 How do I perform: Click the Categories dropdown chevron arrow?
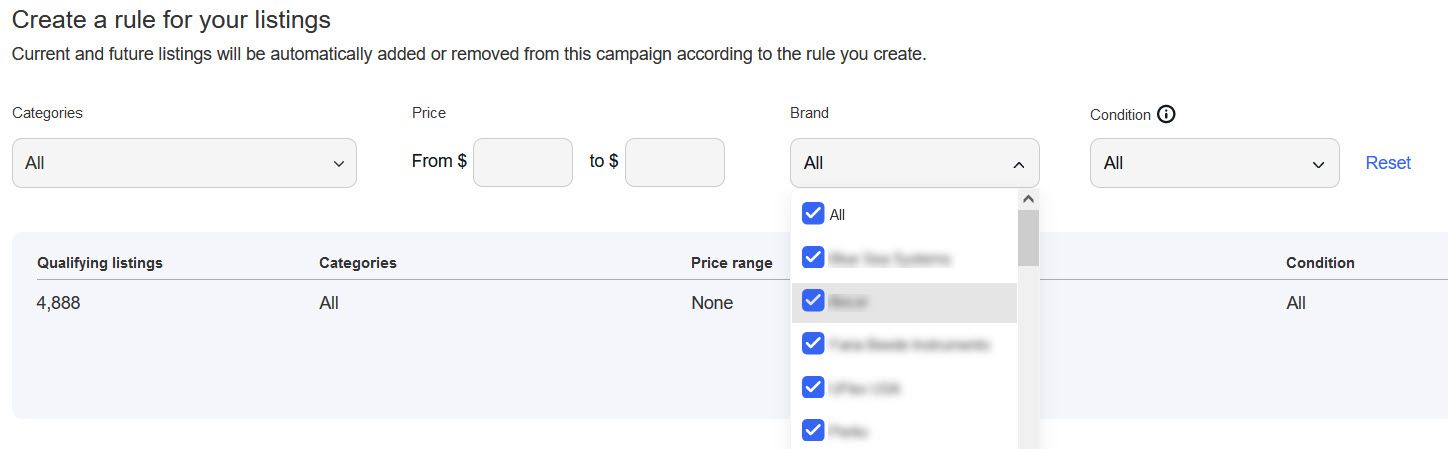339,164
